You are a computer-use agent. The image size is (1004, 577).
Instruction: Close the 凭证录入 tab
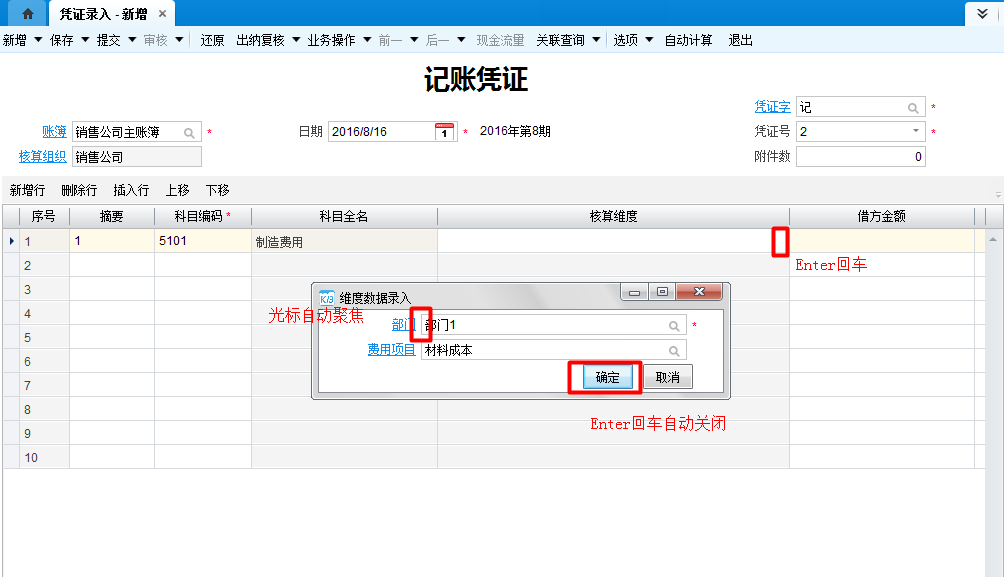tap(162, 14)
